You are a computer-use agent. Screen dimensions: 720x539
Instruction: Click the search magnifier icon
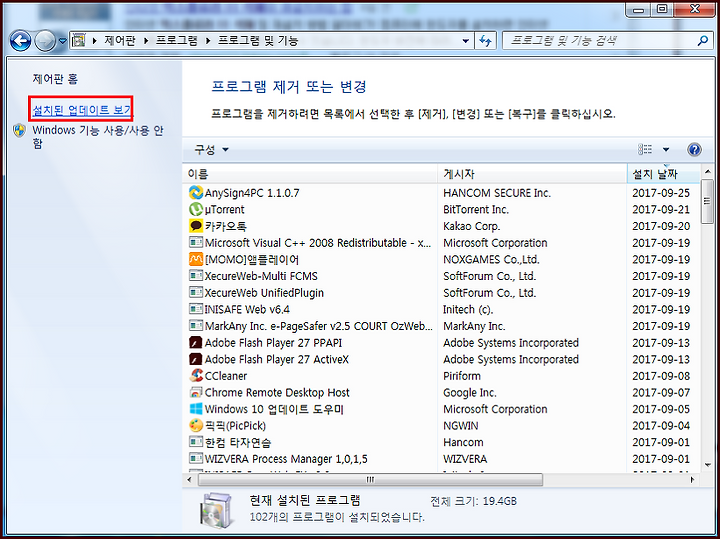(x=703, y=41)
